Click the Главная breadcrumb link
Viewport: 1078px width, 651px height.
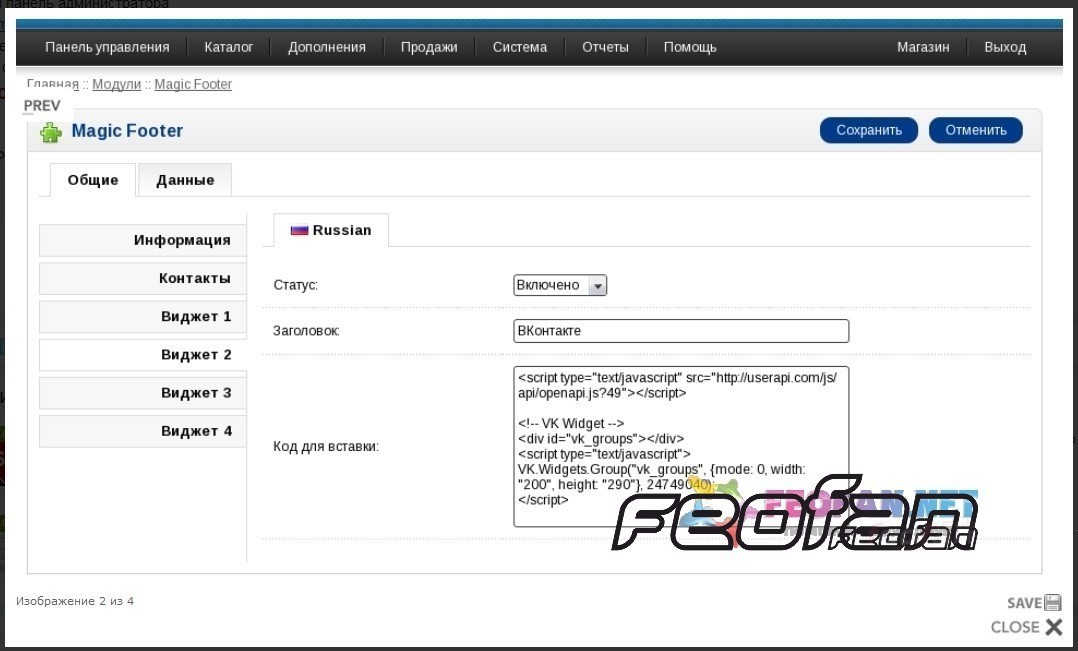coord(53,85)
